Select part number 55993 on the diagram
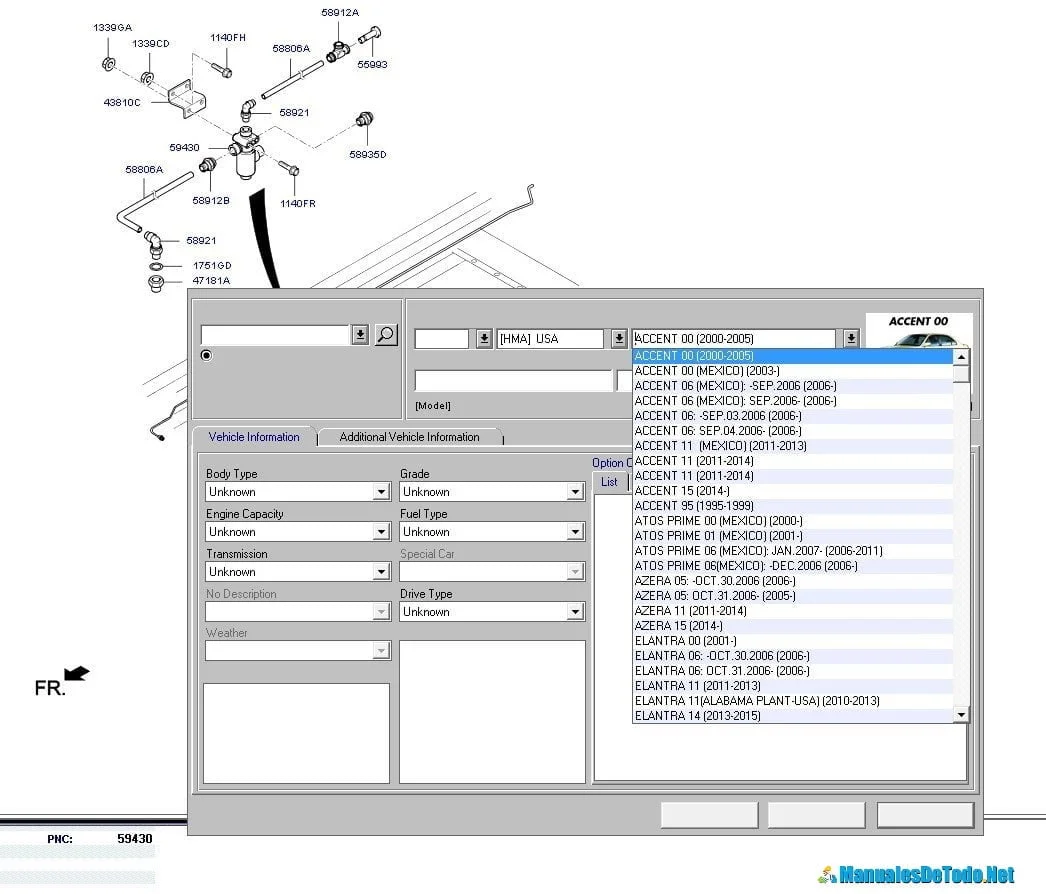The image size is (1046, 894). pyautogui.click(x=372, y=64)
